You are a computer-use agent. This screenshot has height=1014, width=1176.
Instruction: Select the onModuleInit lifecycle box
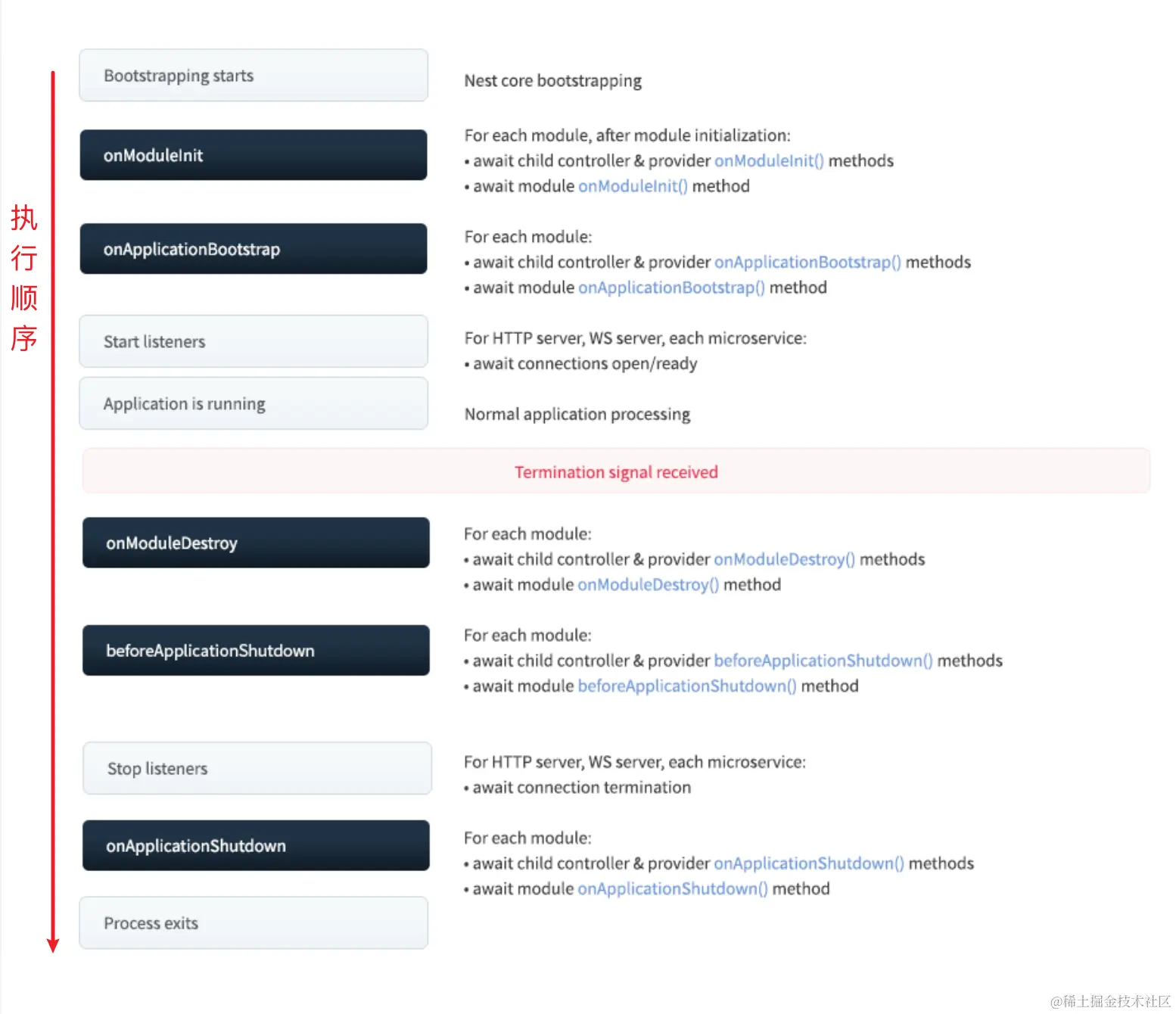click(x=254, y=155)
